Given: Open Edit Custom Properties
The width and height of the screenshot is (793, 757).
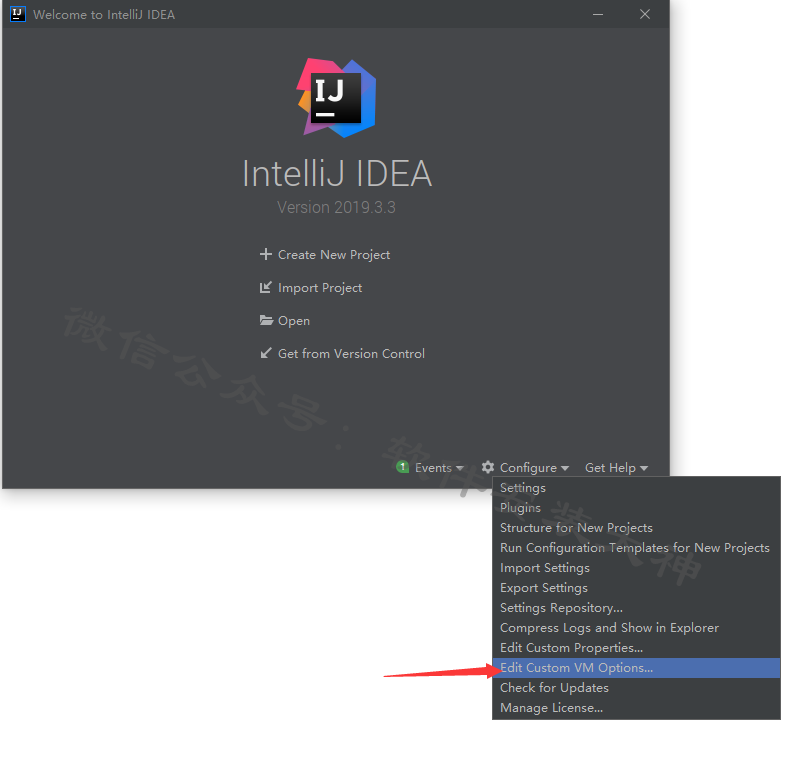Looking at the screenshot, I should tap(636, 647).
